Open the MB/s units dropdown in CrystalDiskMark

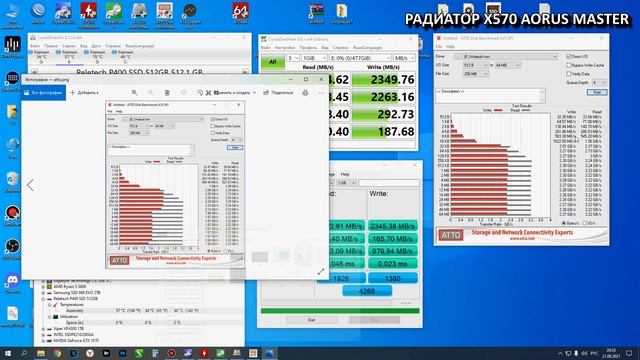coord(404,58)
